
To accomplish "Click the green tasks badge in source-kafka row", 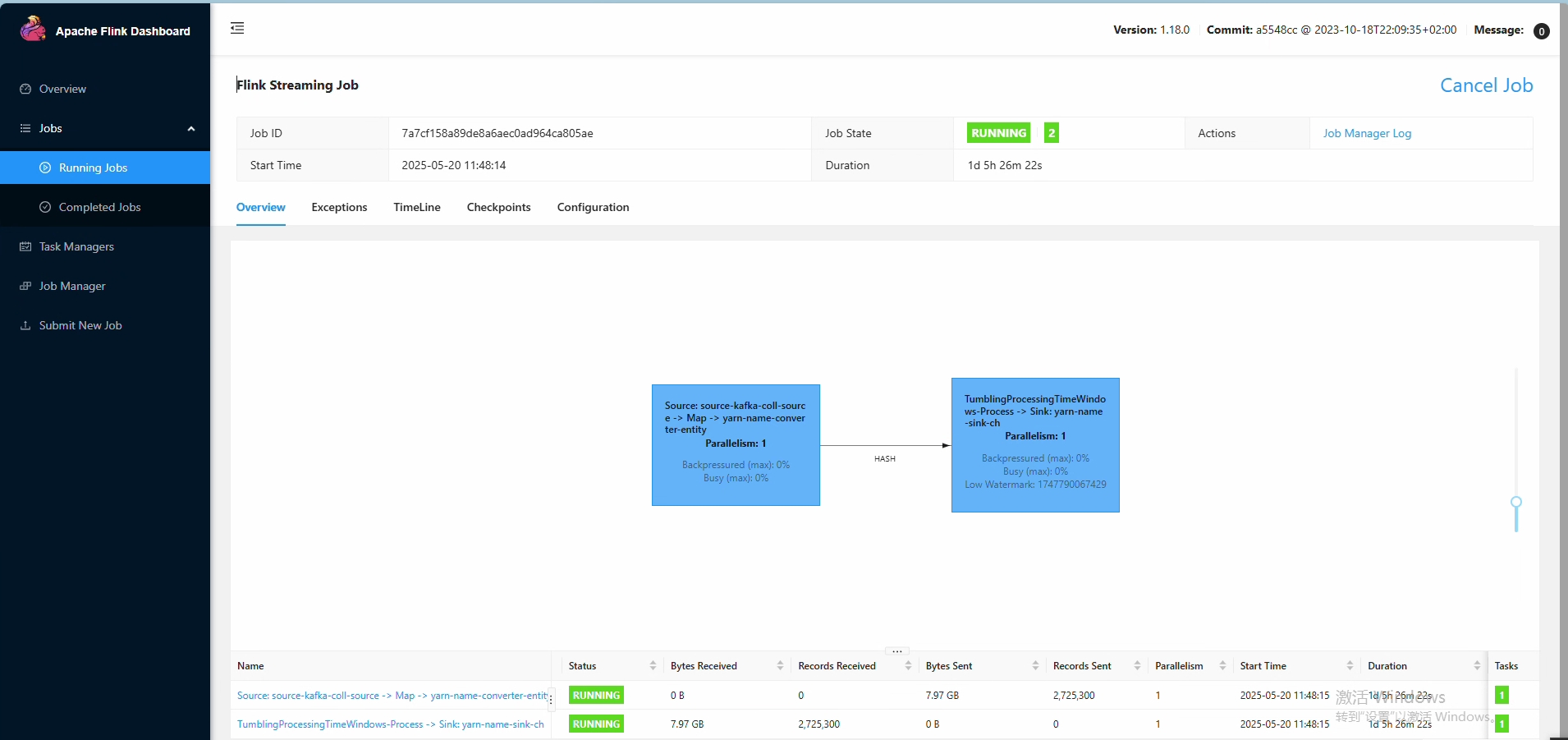I will [1502, 696].
